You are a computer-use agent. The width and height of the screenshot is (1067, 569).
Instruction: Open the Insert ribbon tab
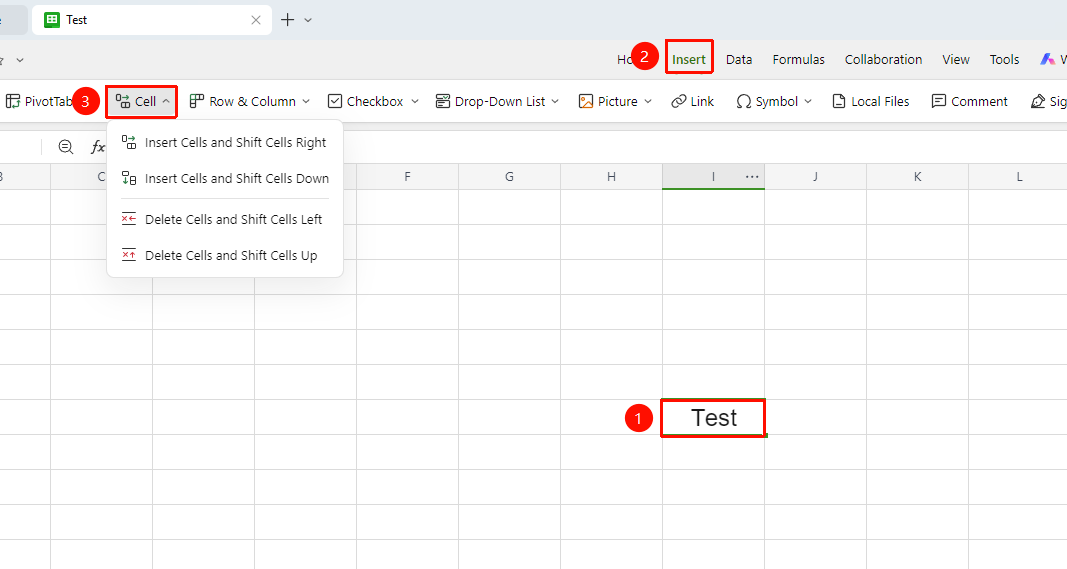(689, 60)
